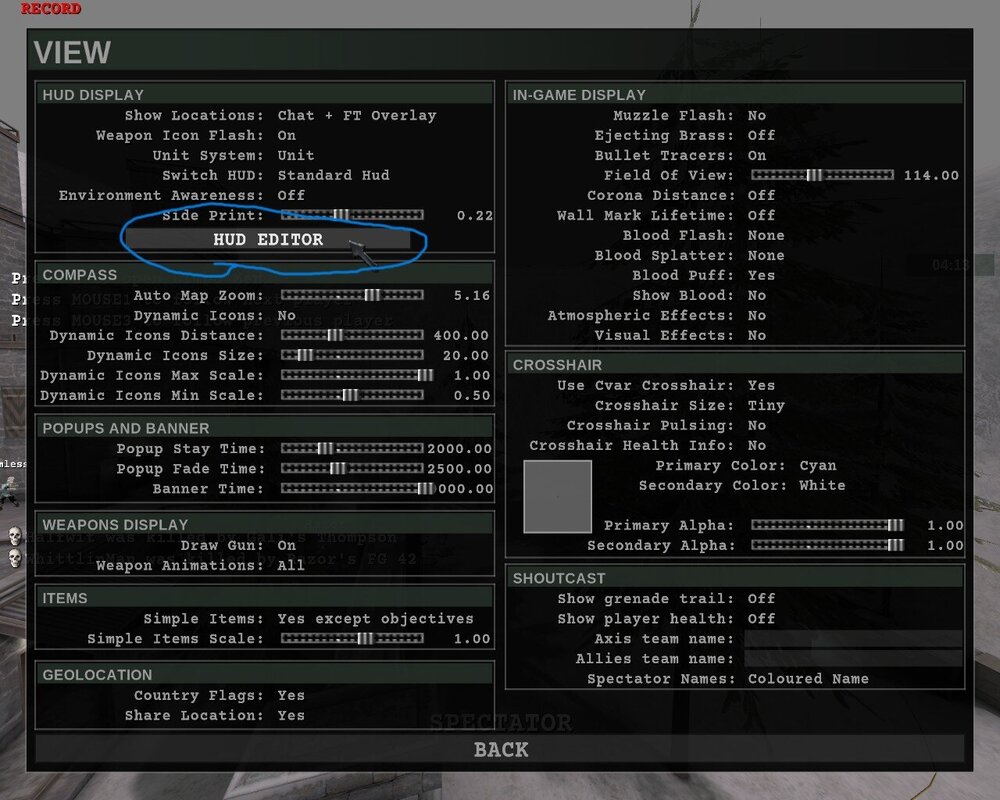The height and width of the screenshot is (800, 1000).
Task: Change Unit System value Unit
Action: [295, 155]
